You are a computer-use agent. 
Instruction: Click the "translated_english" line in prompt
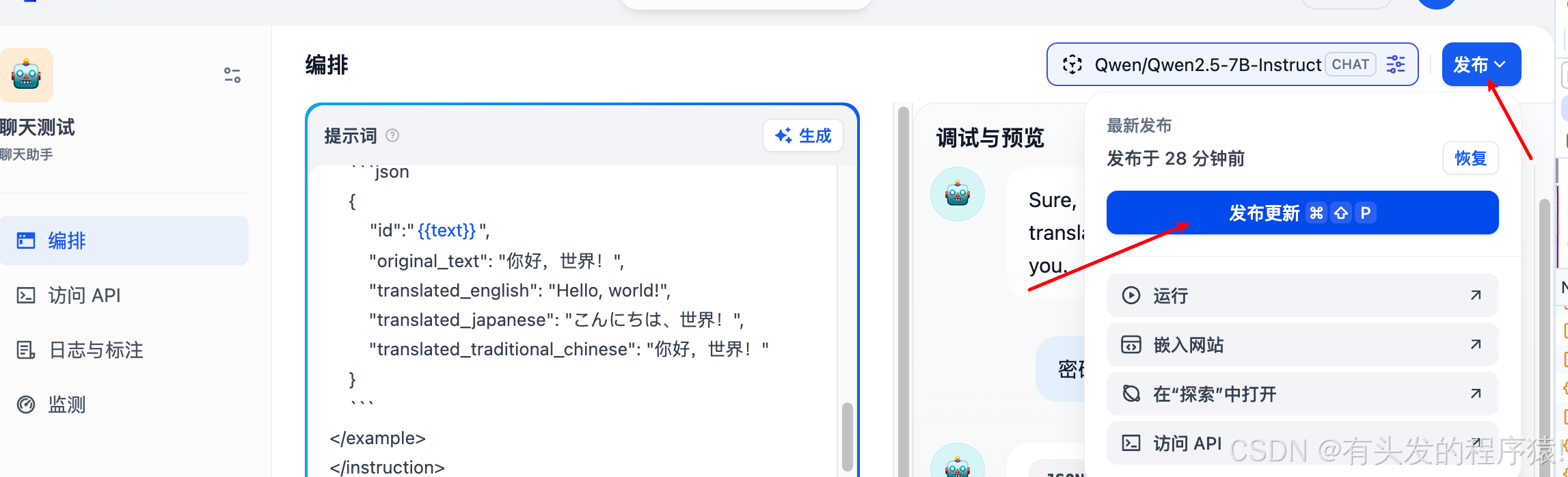[x=520, y=290]
